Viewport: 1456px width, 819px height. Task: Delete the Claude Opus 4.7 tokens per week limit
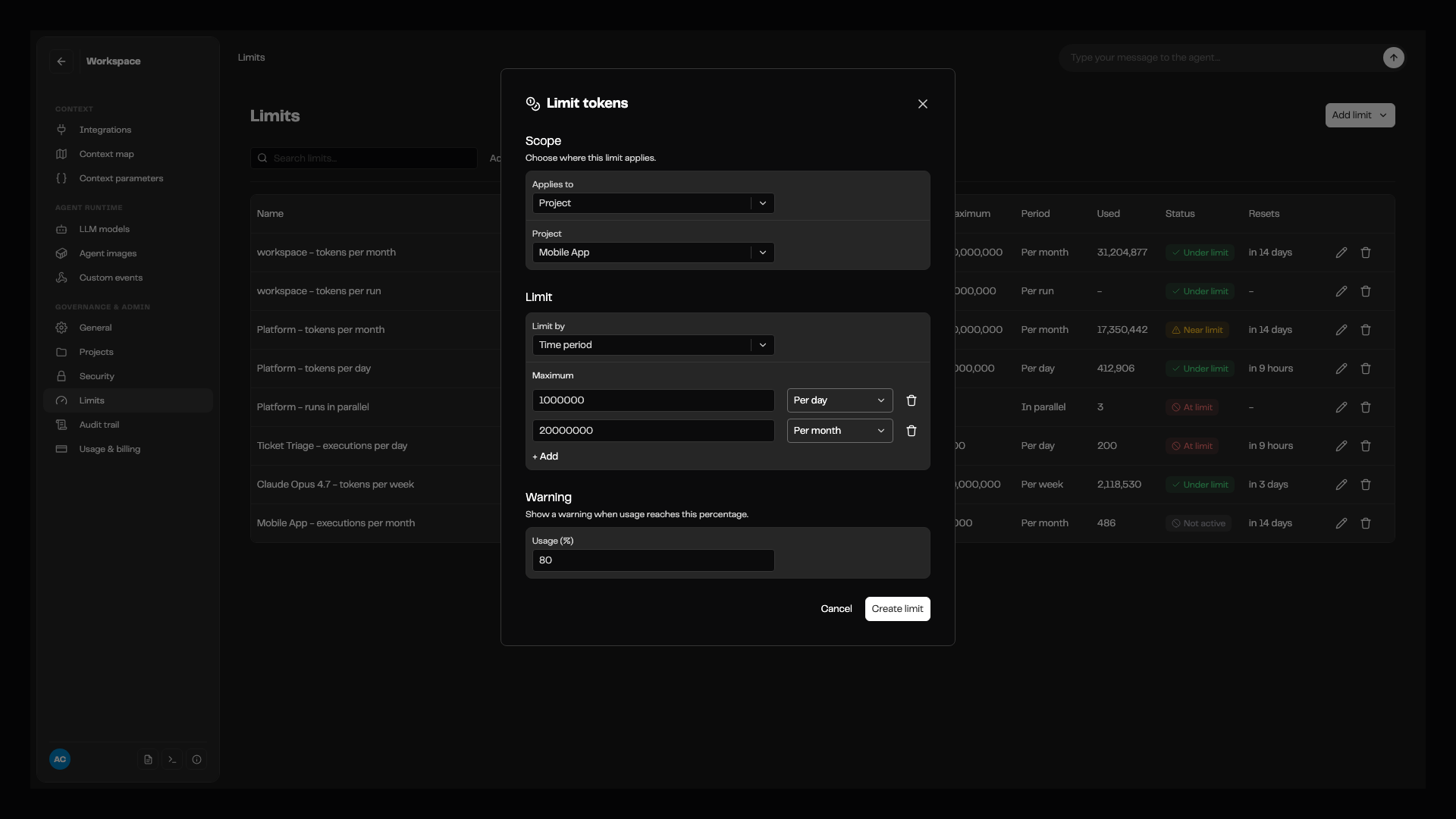[1365, 485]
